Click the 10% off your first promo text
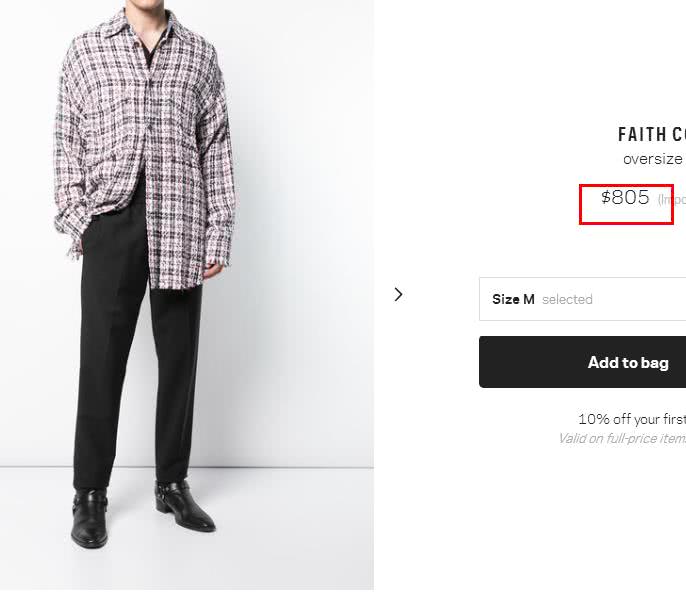The height and width of the screenshot is (616, 686). pyautogui.click(x=631, y=419)
